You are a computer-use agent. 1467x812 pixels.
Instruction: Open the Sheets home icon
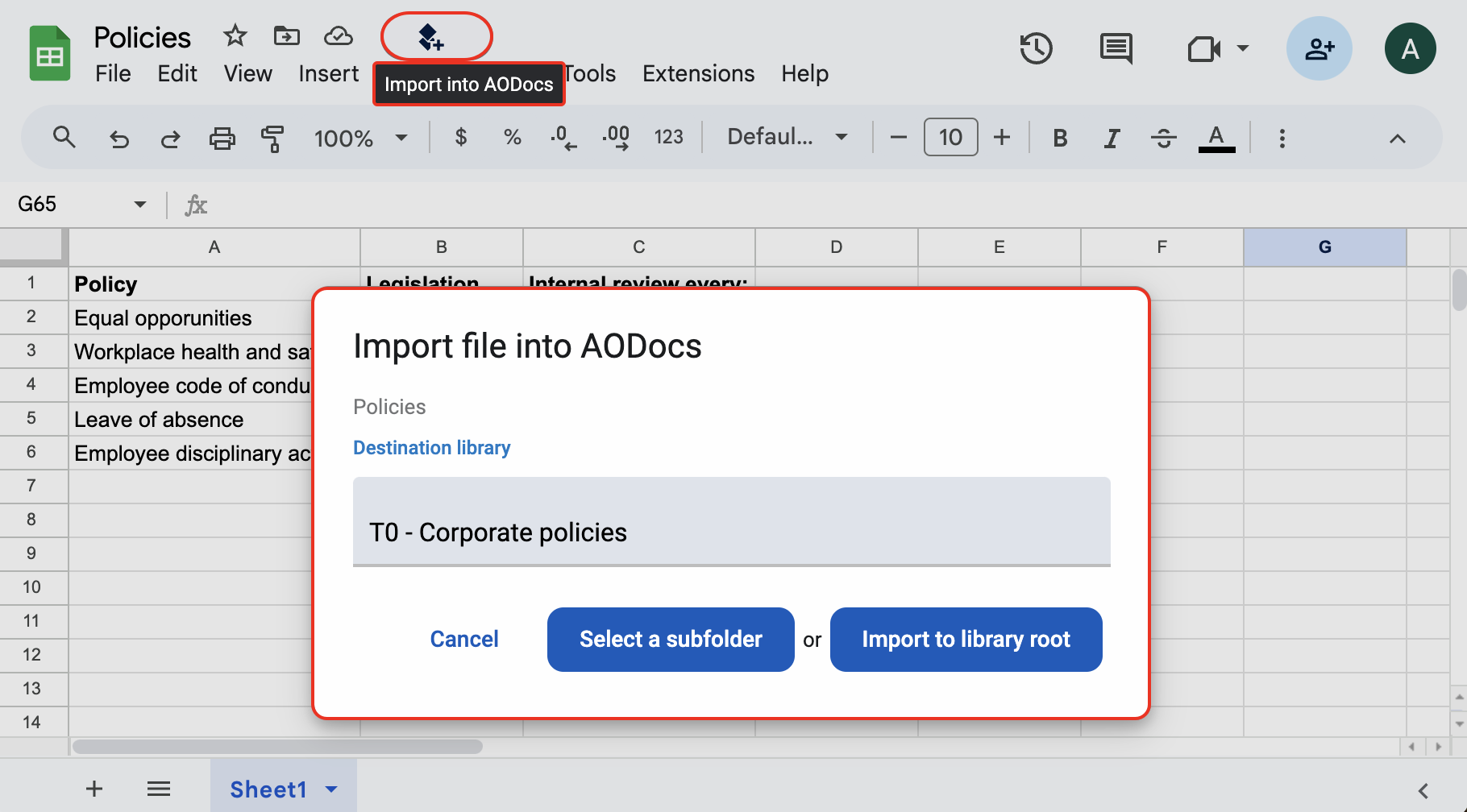(x=50, y=54)
